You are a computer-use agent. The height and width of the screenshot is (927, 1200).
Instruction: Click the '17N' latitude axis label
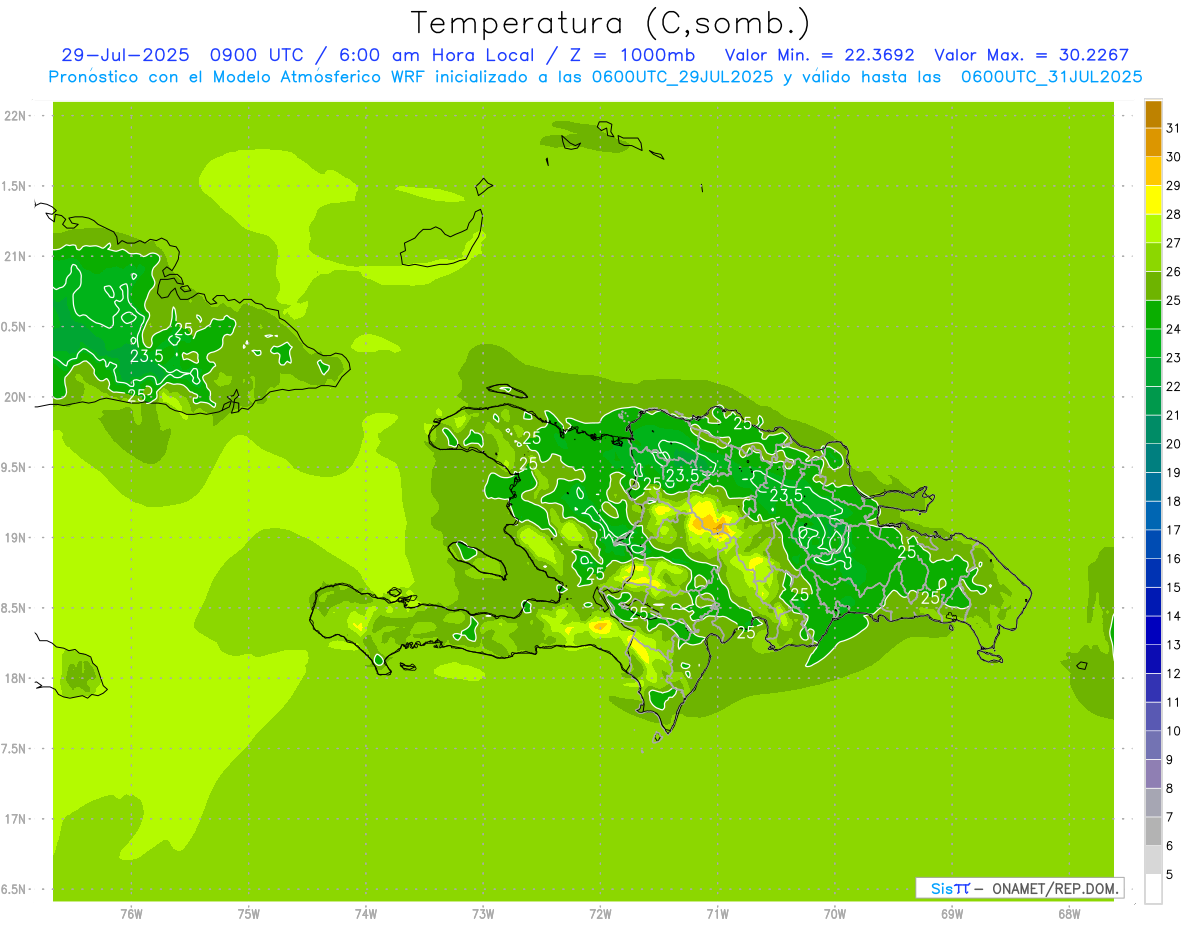[x=16, y=819]
